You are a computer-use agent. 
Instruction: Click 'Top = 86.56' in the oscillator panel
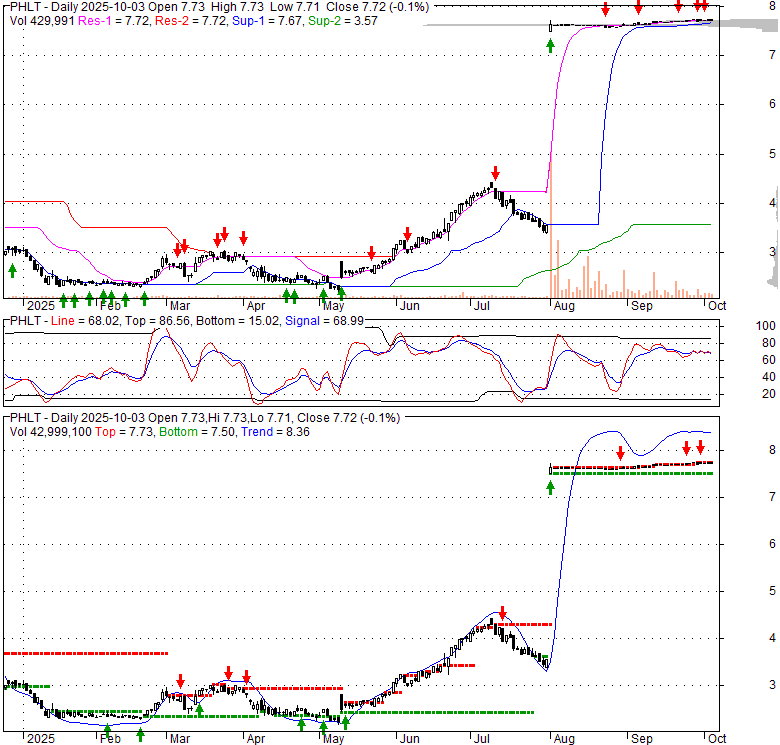pyautogui.click(x=158, y=321)
